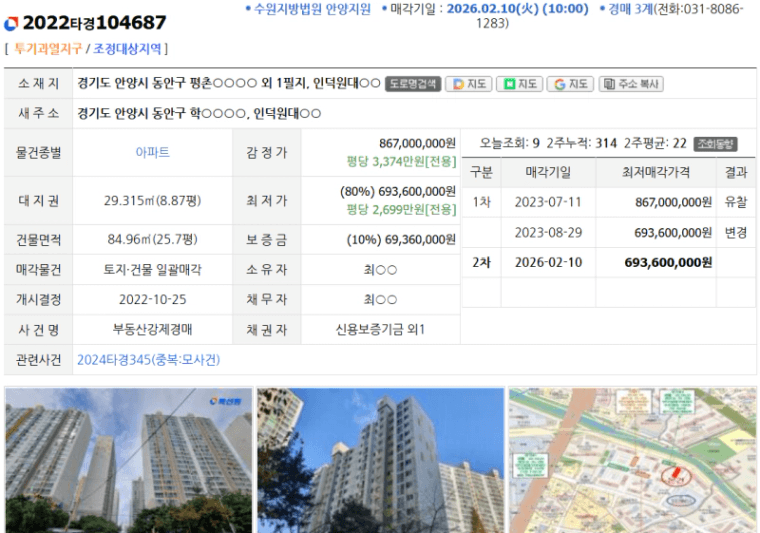Click the 조회동향 button
The image size is (760, 533).
tap(715, 144)
